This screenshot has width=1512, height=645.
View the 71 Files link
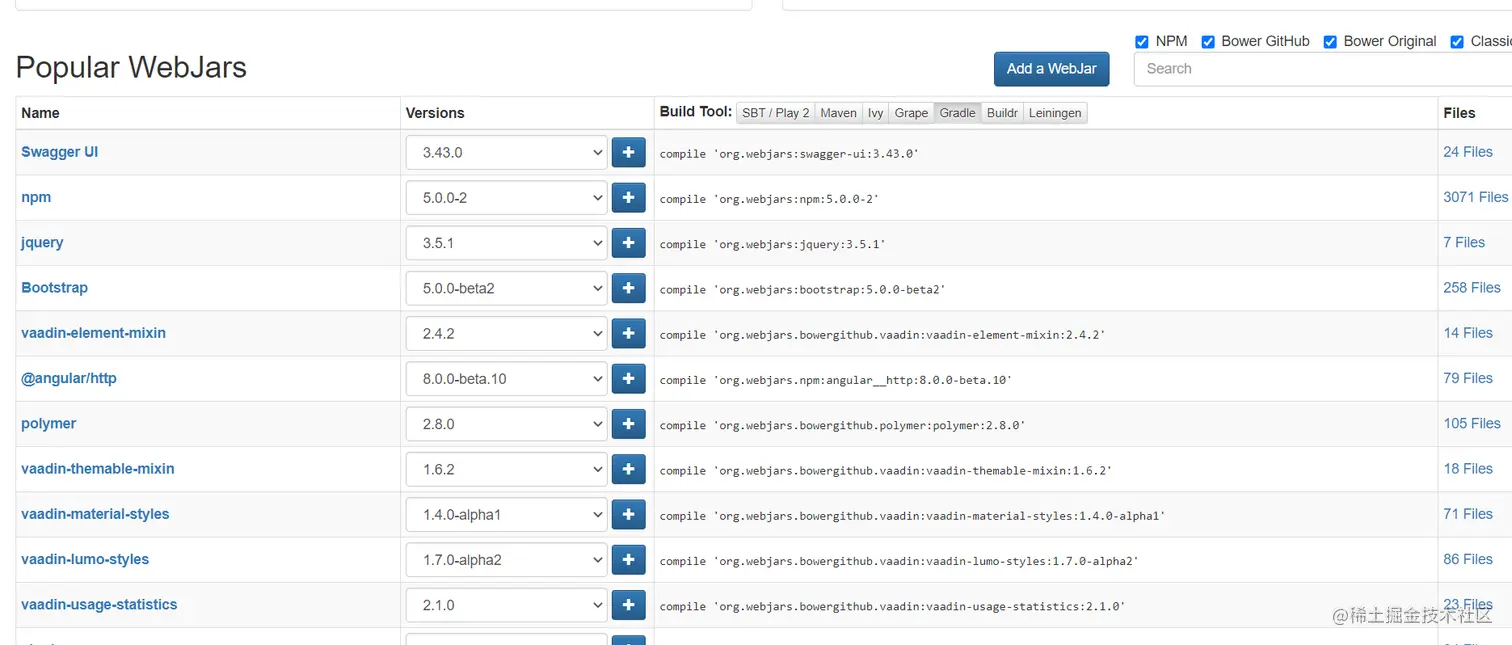pos(1468,514)
